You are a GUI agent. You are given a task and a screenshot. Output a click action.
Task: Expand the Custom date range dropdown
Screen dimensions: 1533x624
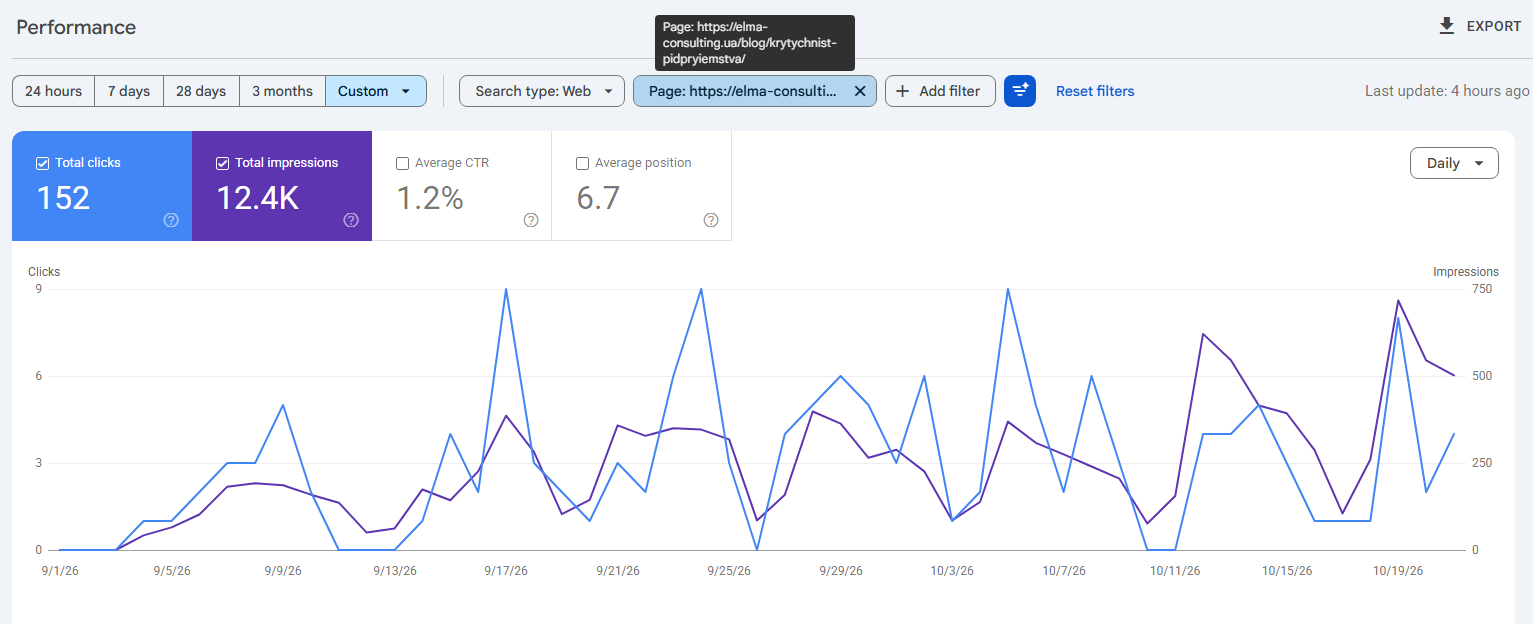(x=376, y=91)
